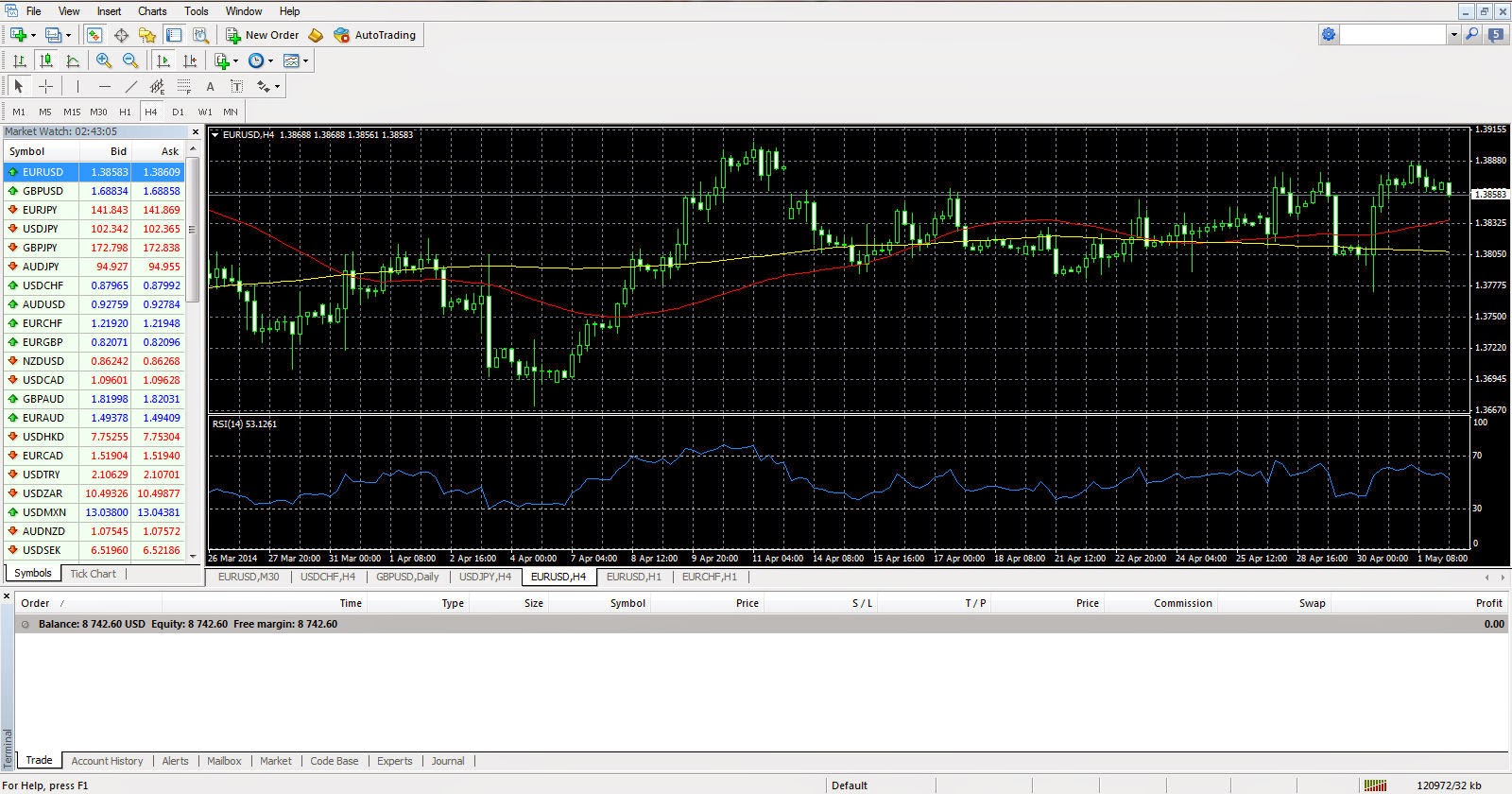This screenshot has width=1512, height=794.
Task: Open the Charts menu
Action: coord(152,11)
